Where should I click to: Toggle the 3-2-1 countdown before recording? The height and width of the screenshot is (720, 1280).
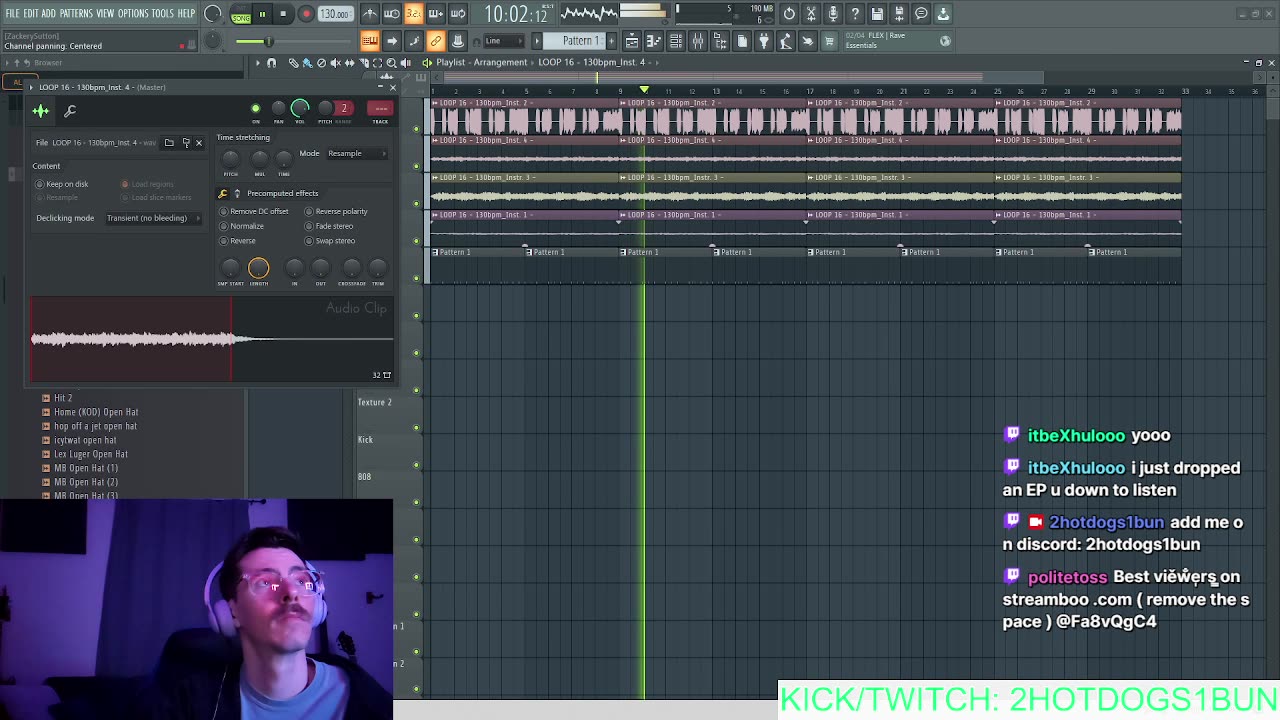click(413, 14)
